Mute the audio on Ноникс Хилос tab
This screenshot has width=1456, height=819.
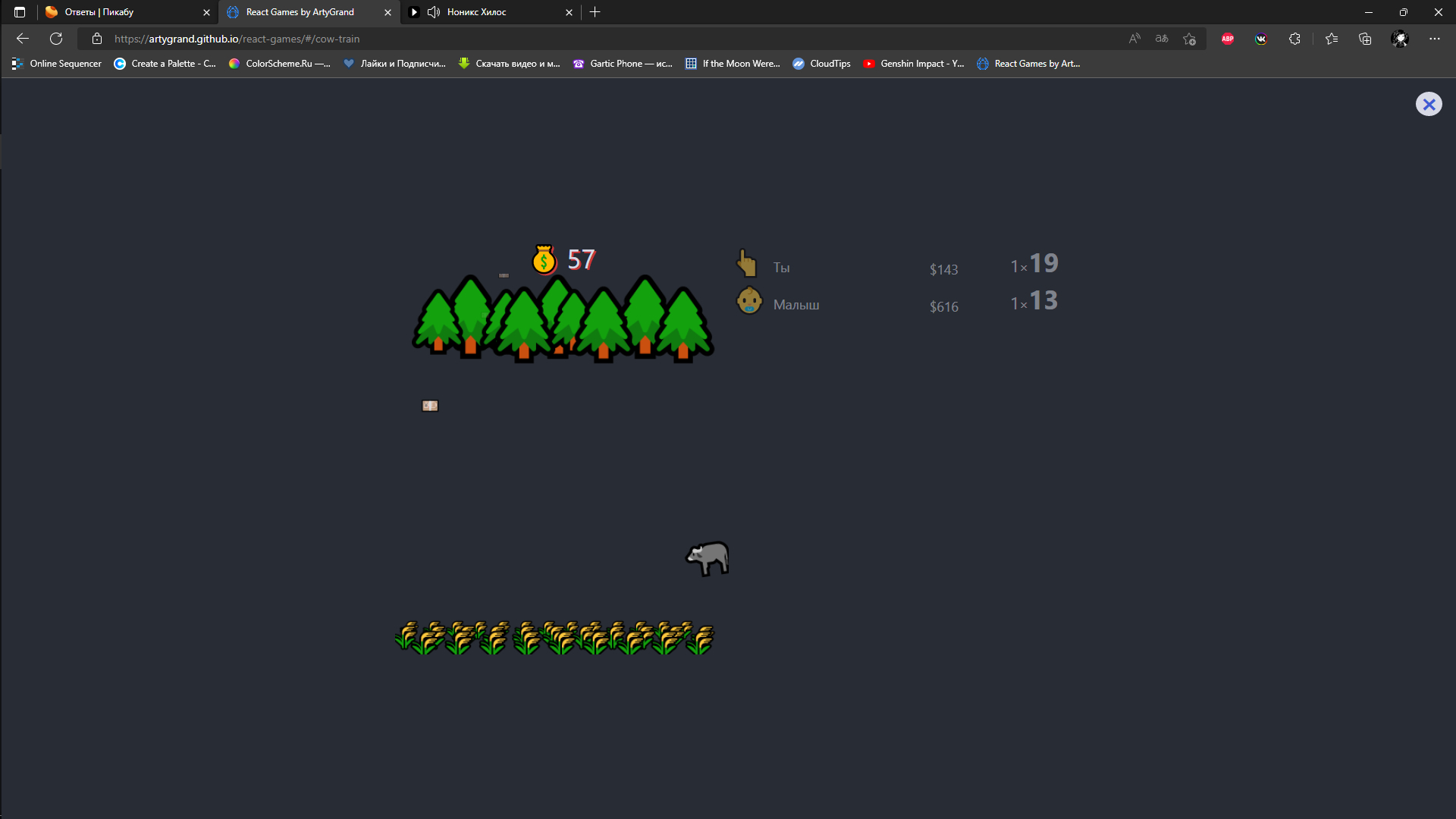click(x=434, y=12)
